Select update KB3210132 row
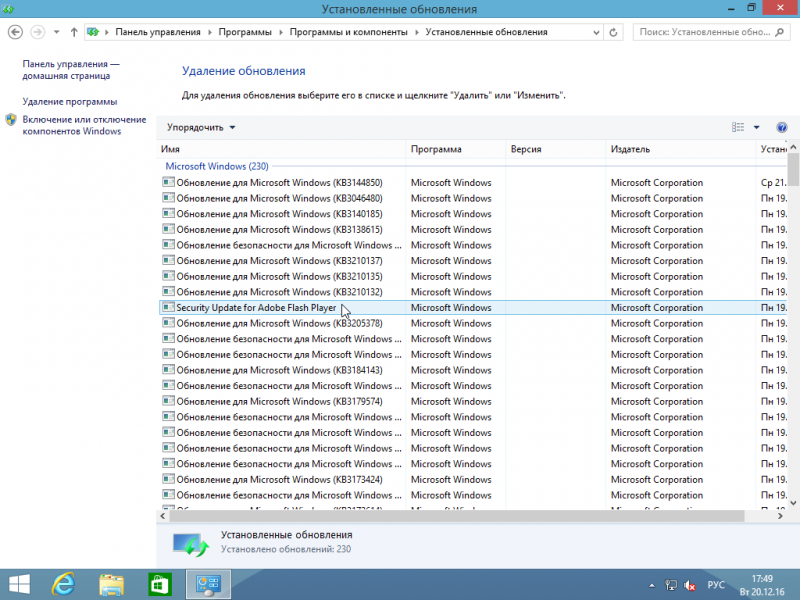This screenshot has height=600, width=800. [472, 292]
